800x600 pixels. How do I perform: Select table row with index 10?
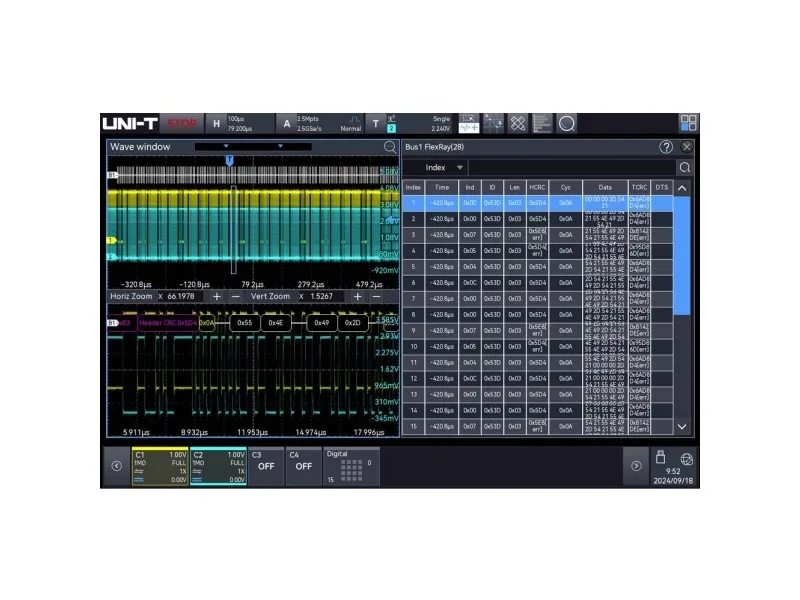point(538,347)
